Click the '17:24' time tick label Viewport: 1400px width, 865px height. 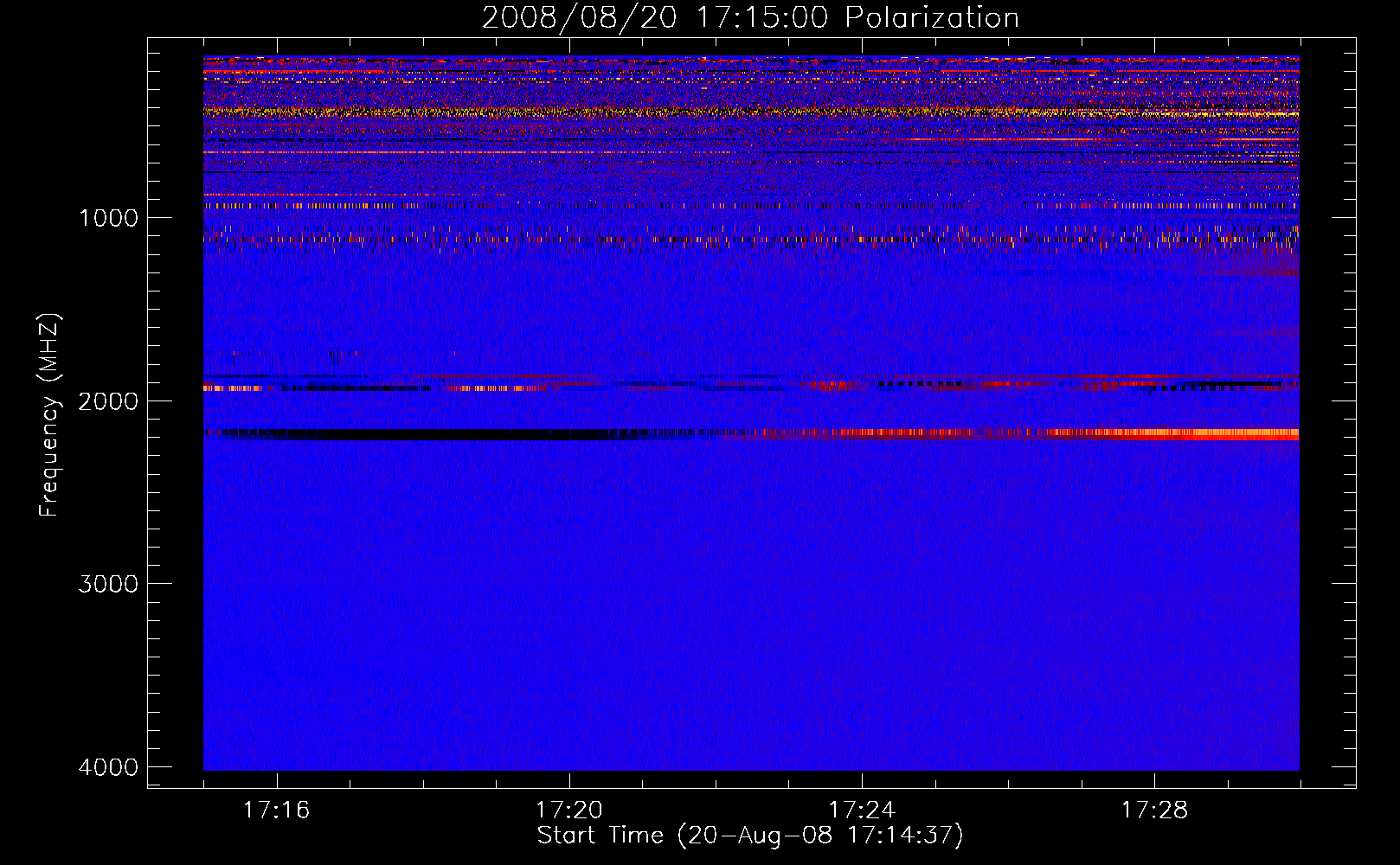862,811
